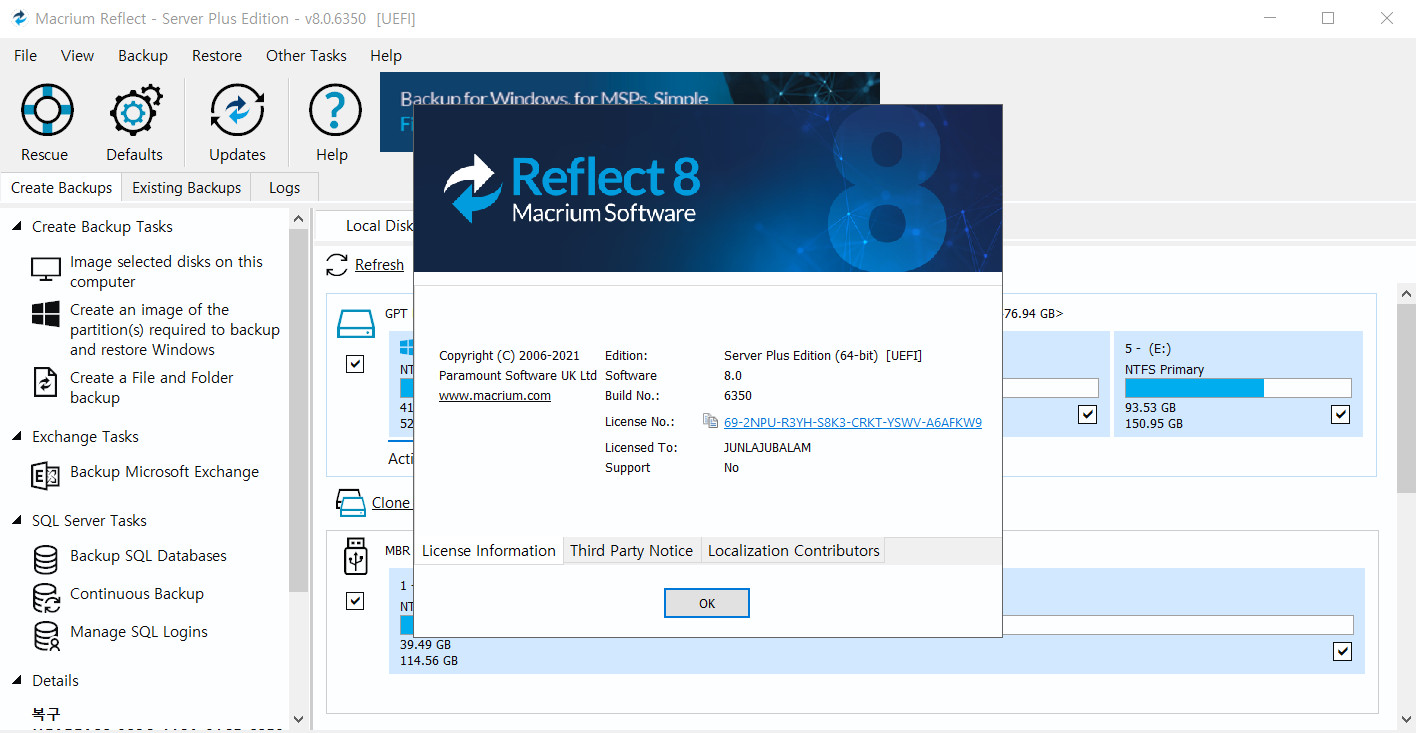Viewport: 1416px width, 733px height.
Task: Click the Backup SQL Databases icon
Action: point(46,559)
